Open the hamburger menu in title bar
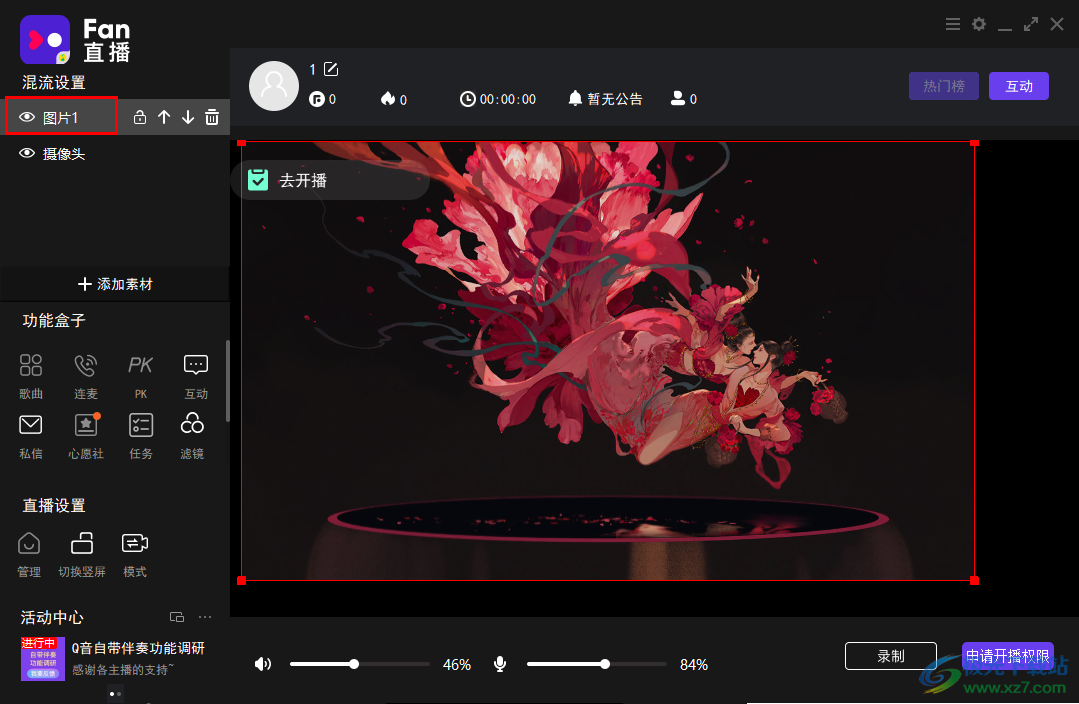Image resolution: width=1079 pixels, height=704 pixels. tap(953, 24)
